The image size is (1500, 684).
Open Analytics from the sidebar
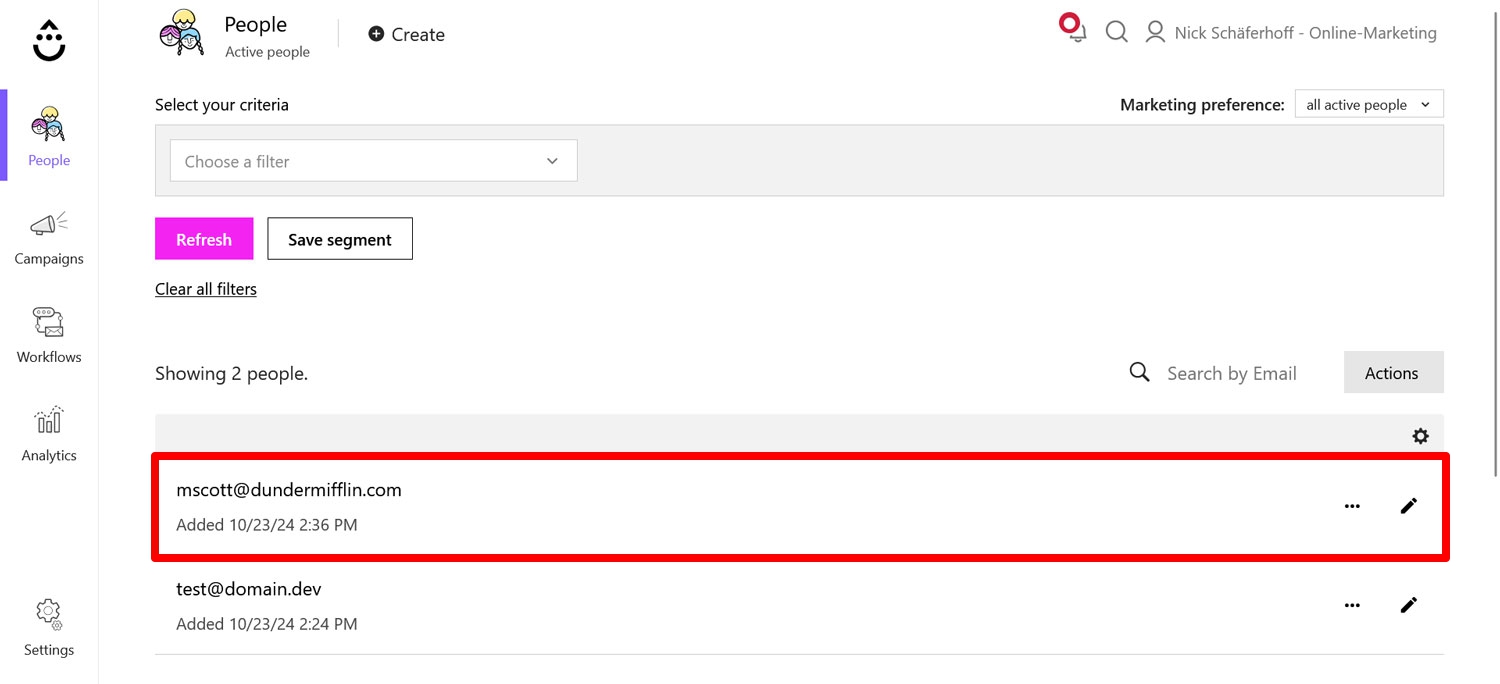point(49,435)
